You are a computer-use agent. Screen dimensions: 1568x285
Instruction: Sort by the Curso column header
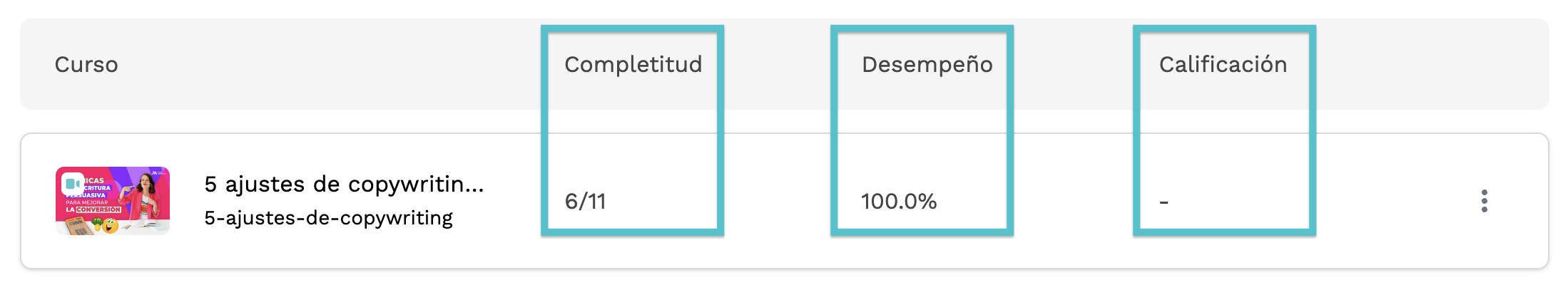pos(86,64)
